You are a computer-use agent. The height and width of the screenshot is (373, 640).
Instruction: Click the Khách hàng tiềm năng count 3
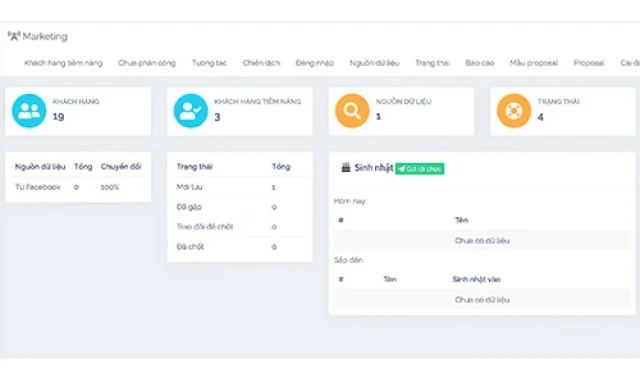(217, 117)
